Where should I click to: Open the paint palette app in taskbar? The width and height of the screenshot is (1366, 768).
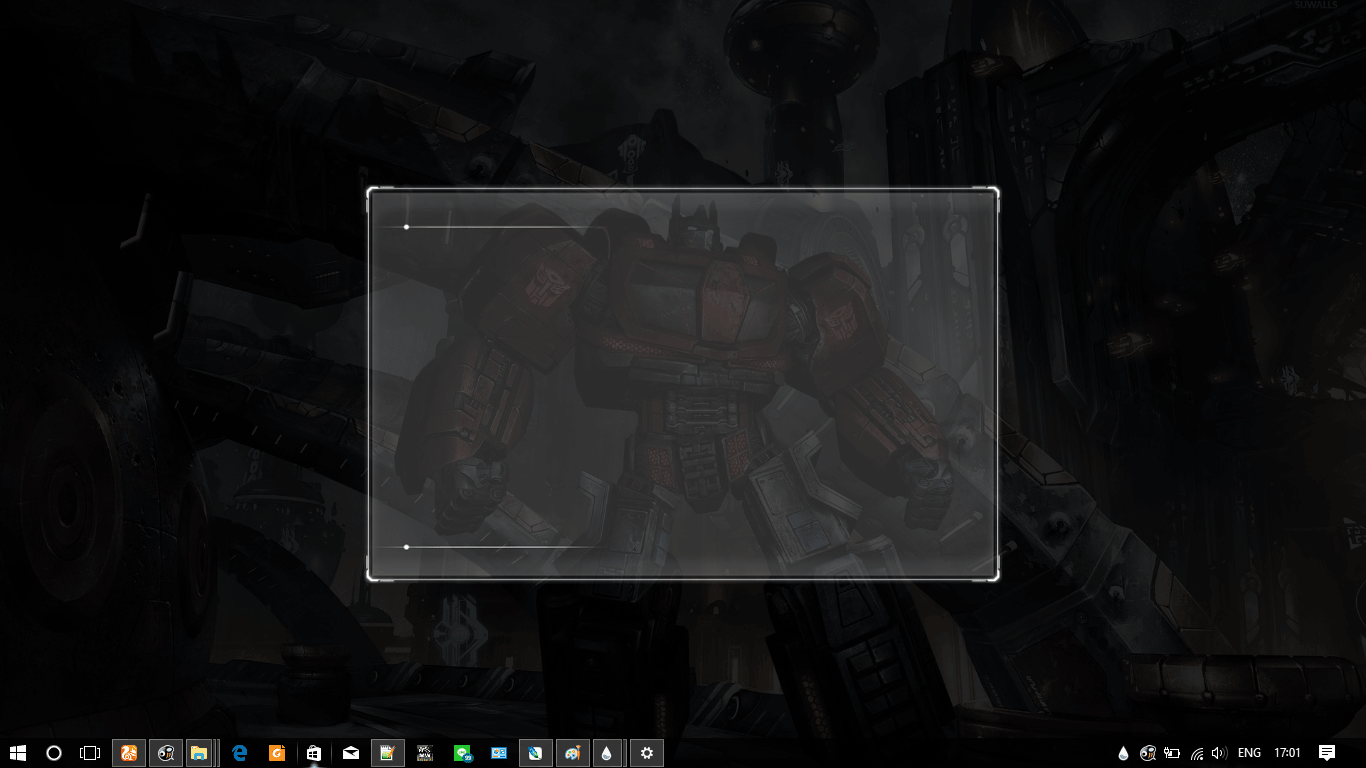click(x=573, y=753)
